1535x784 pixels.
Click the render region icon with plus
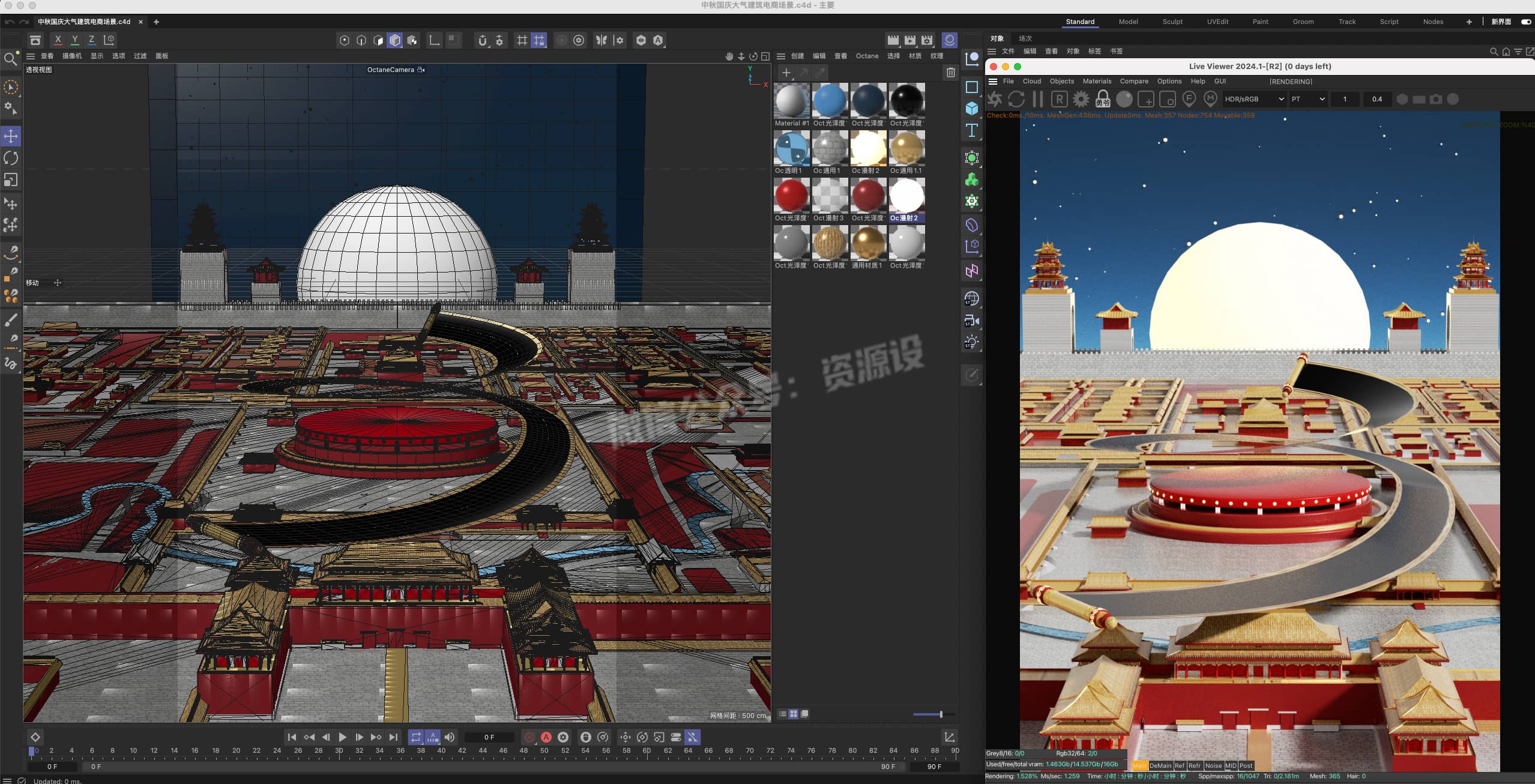pyautogui.click(x=1146, y=99)
